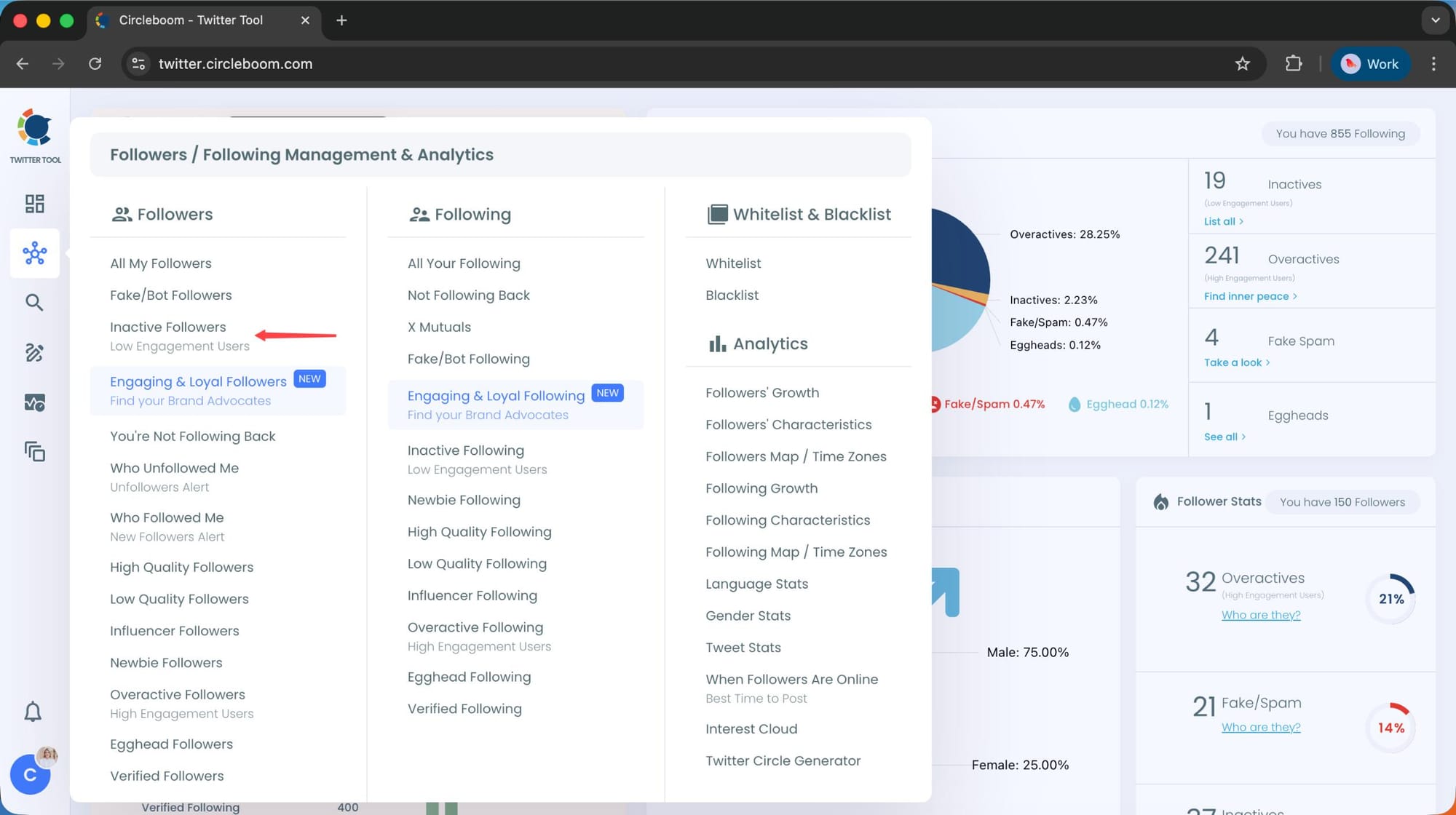Click Who are they link under Overactives
1456x815 pixels.
1260,615
